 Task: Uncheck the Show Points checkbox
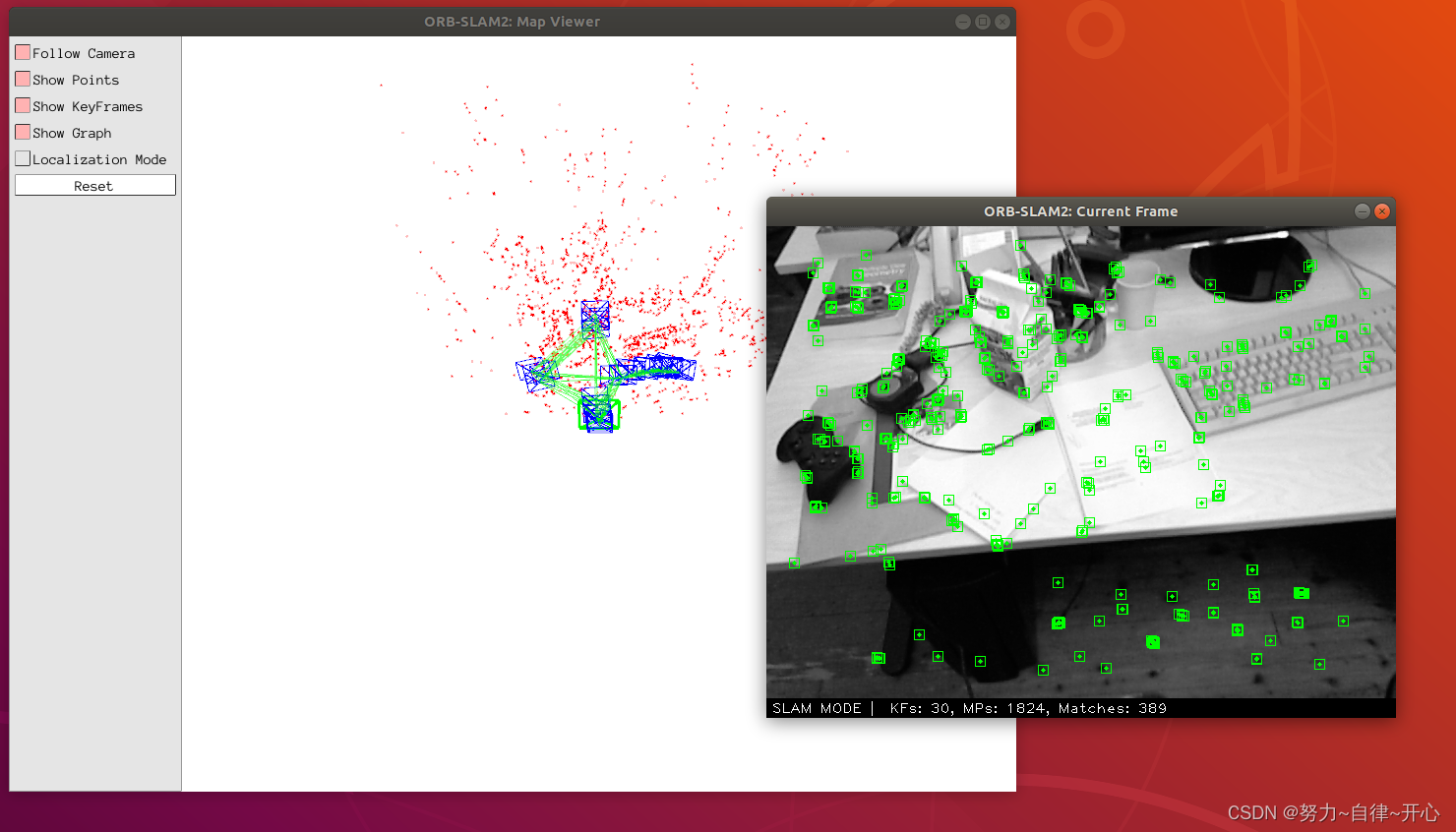(x=23, y=79)
